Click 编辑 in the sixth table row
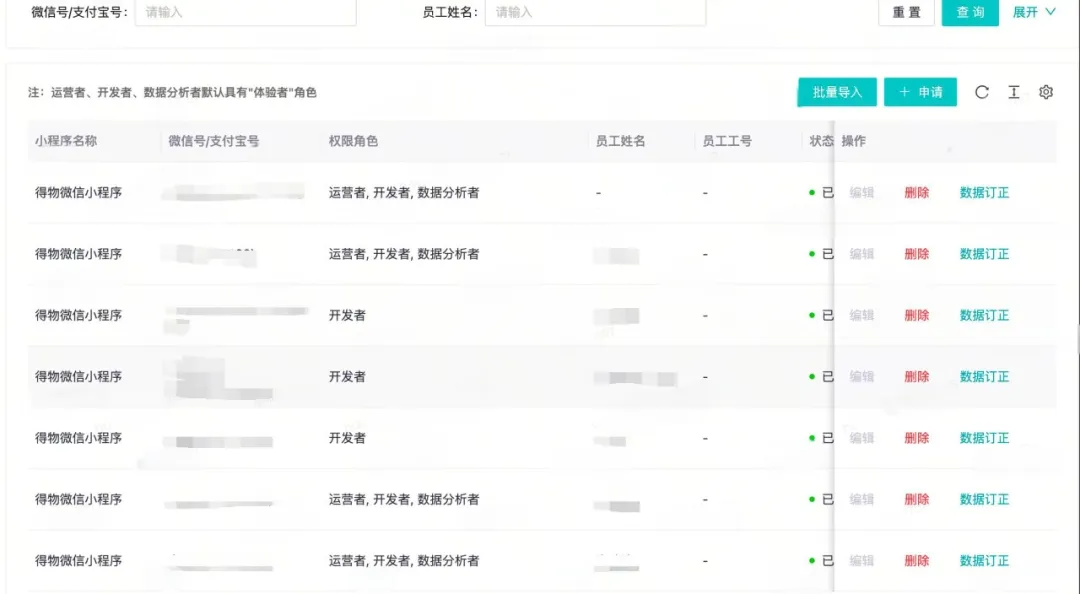The image size is (1080, 594). 861,499
